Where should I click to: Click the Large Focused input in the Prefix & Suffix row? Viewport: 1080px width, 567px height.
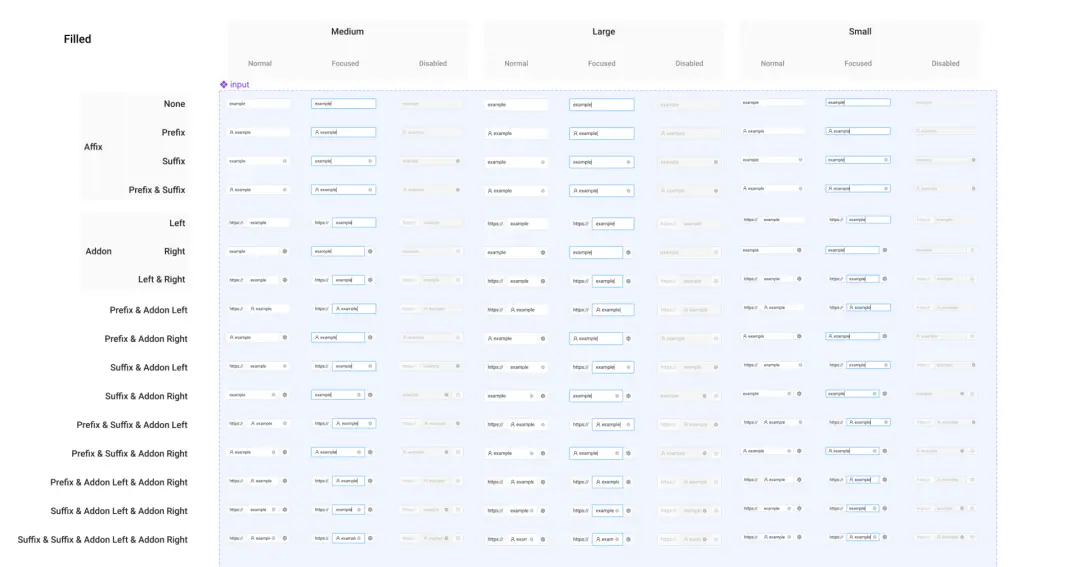602,191
